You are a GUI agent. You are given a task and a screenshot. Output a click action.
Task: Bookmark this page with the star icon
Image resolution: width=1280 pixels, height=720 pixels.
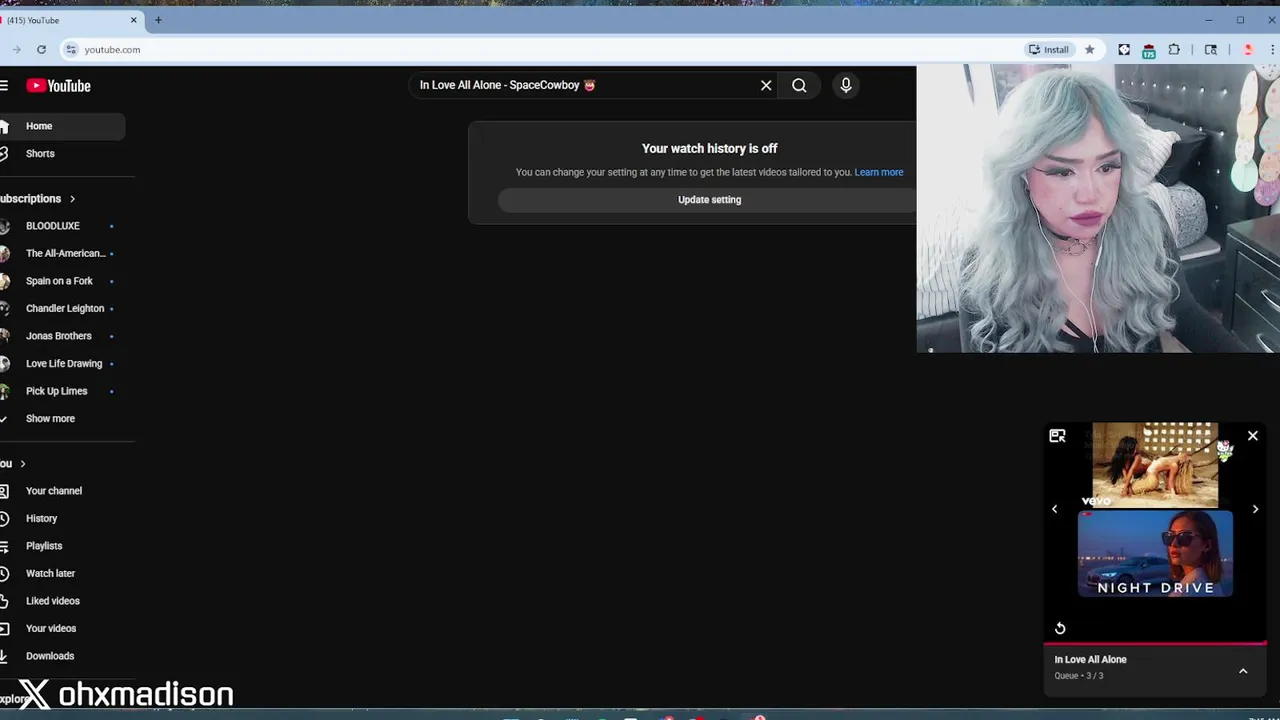[x=1089, y=49]
